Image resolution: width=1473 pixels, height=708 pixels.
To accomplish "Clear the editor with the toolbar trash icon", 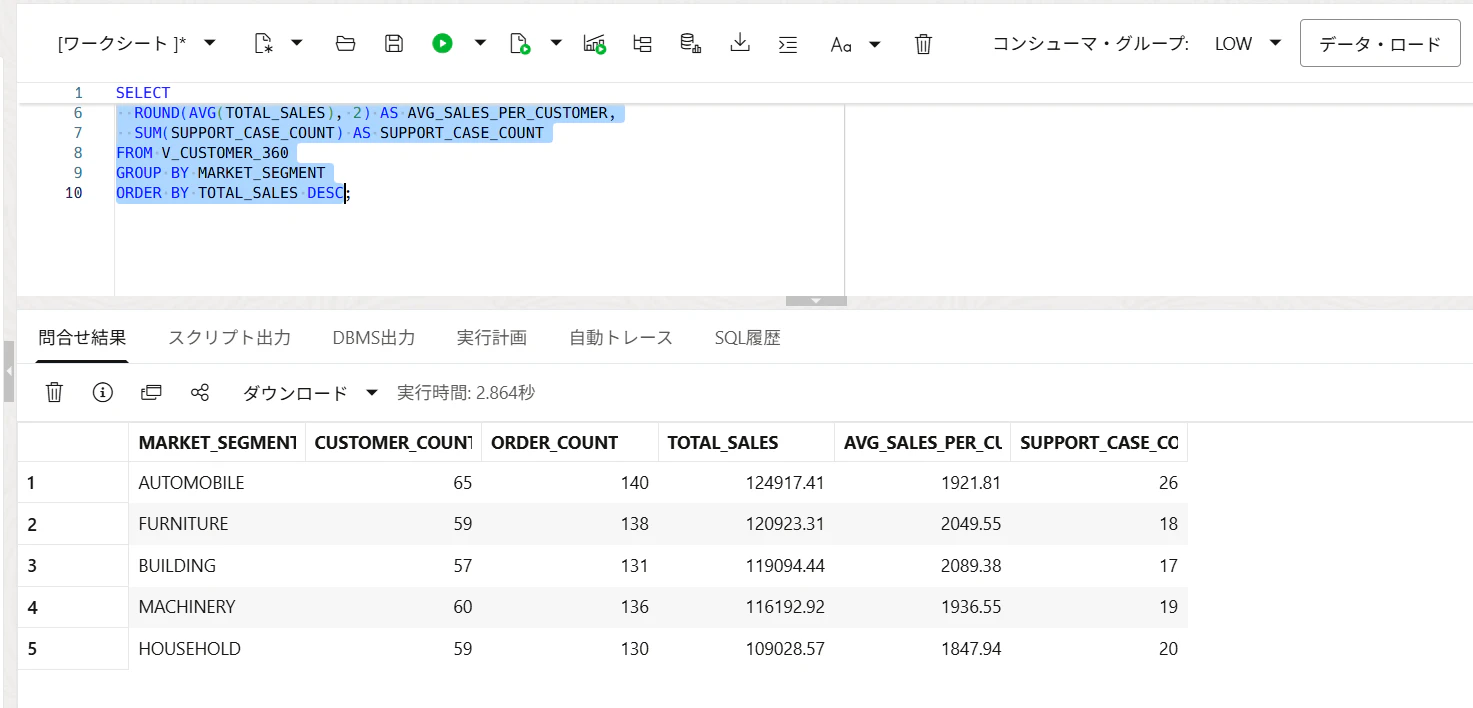I will pyautogui.click(x=924, y=43).
